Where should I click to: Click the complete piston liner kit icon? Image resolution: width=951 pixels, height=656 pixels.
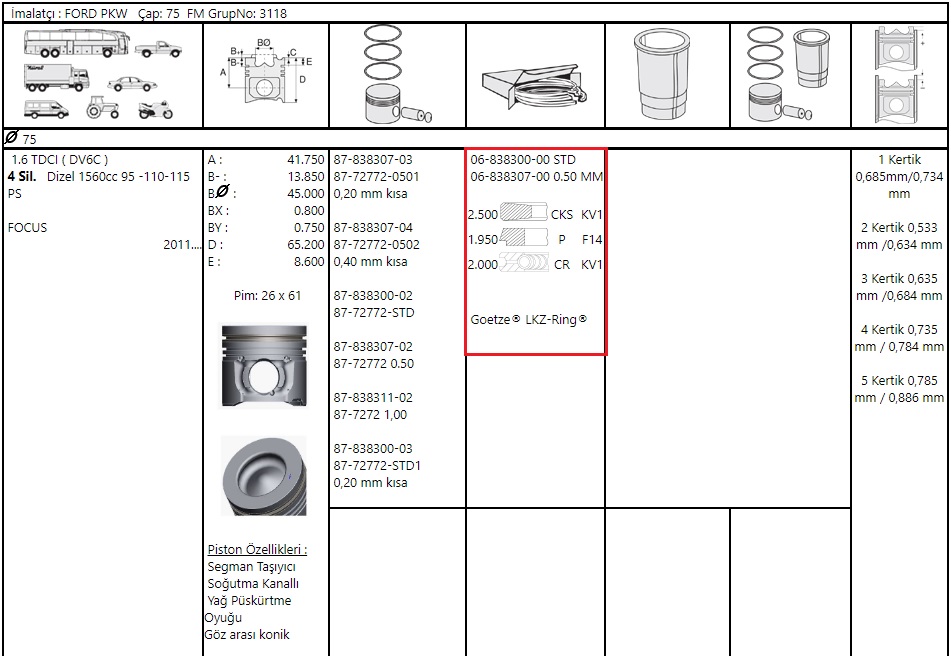pos(790,74)
